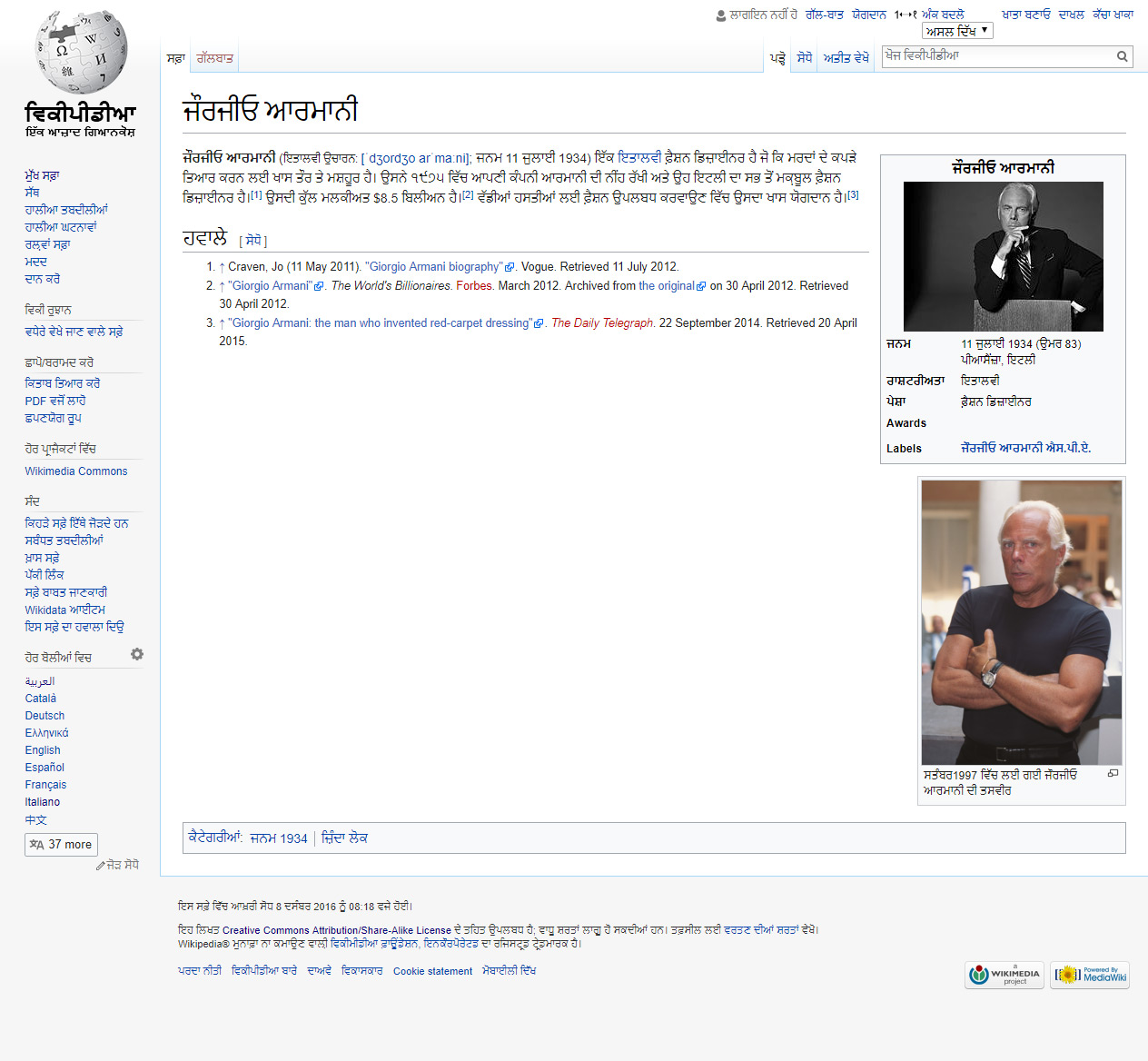The height and width of the screenshot is (1061, 1148).
Task: Open the PDF download link
Action: coord(55,402)
